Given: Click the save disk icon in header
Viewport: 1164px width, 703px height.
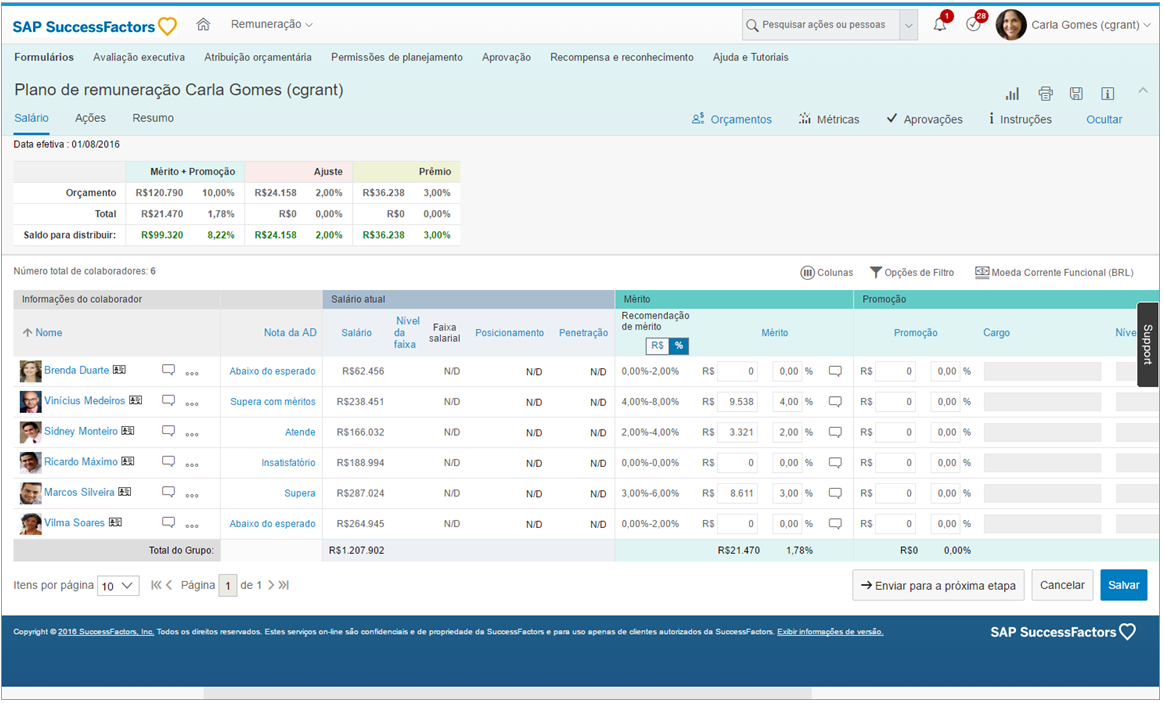Looking at the screenshot, I should 1076,94.
